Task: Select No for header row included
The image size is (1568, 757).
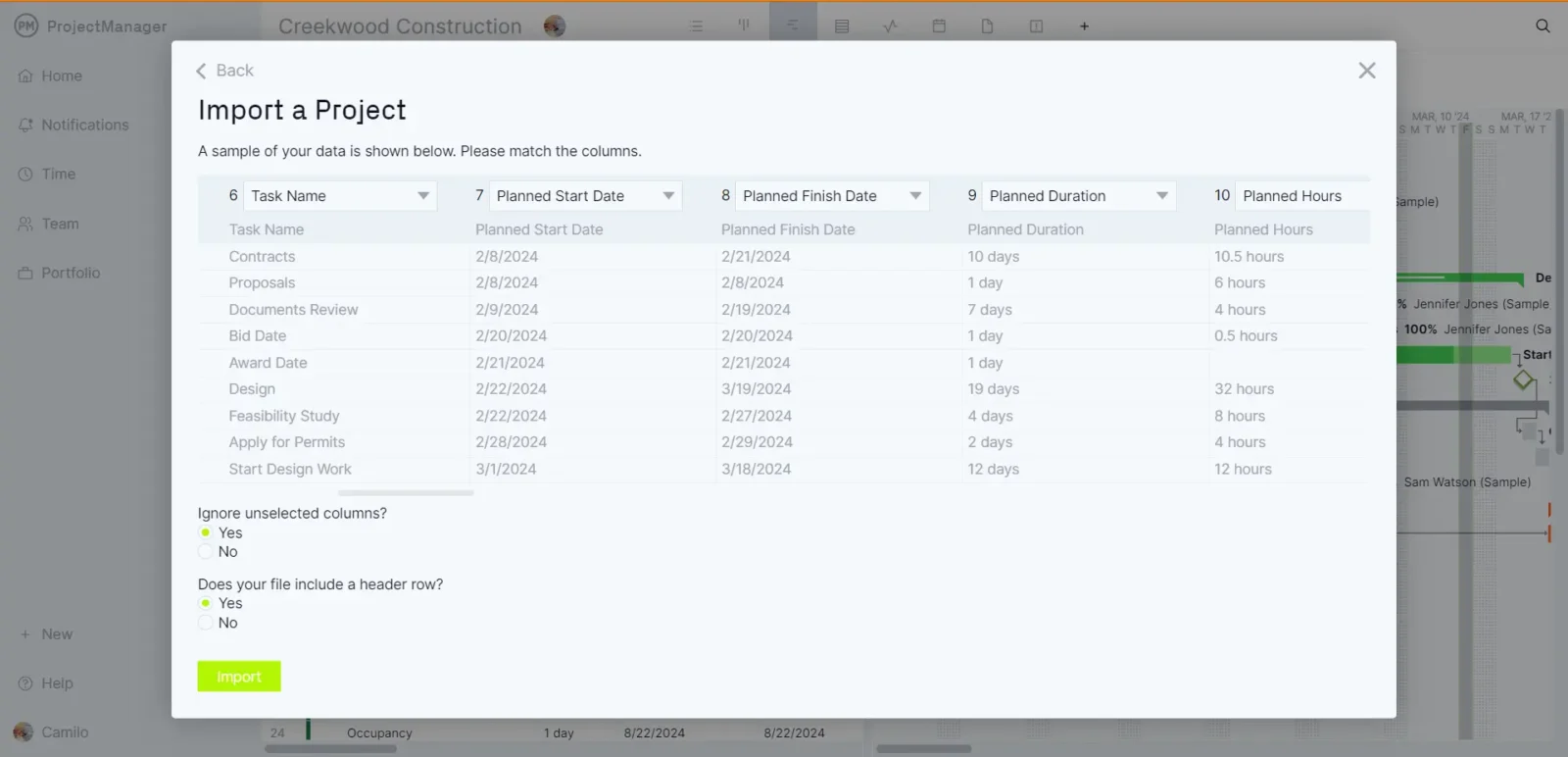Action: pos(206,623)
